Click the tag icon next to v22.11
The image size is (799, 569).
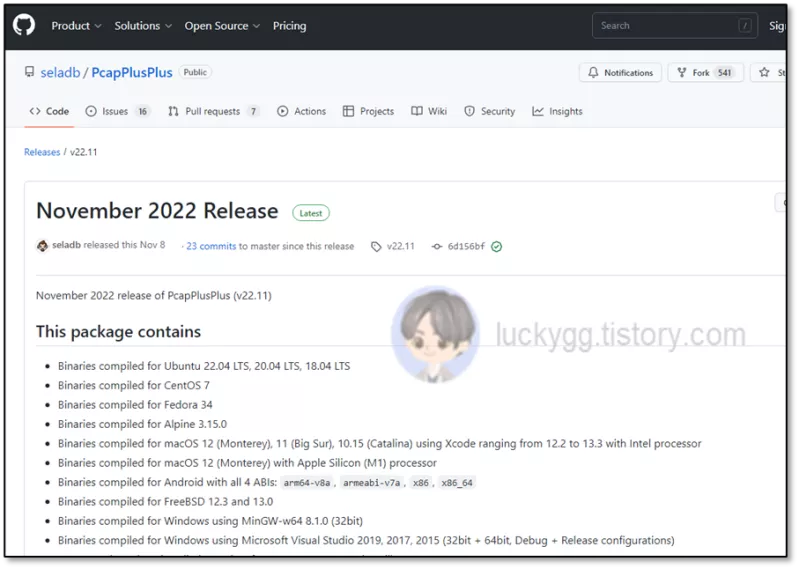click(x=376, y=247)
